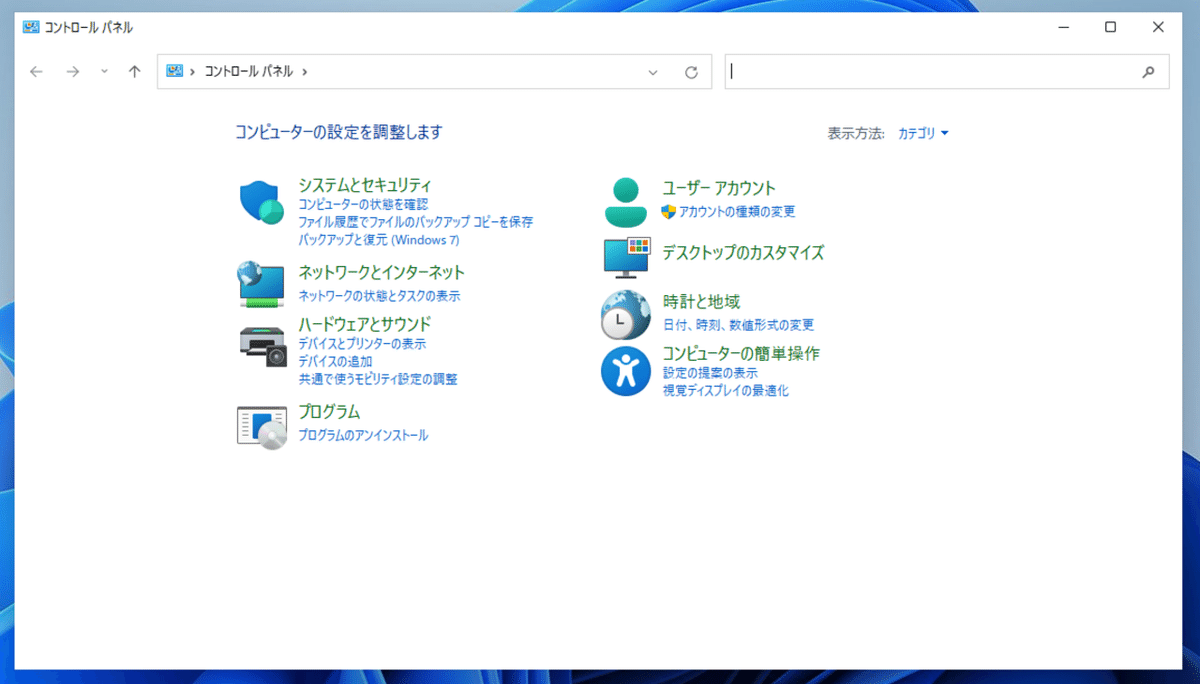This screenshot has width=1200, height=684.
Task: Open the 時計と地域 clock globe icon
Action: pos(626,315)
